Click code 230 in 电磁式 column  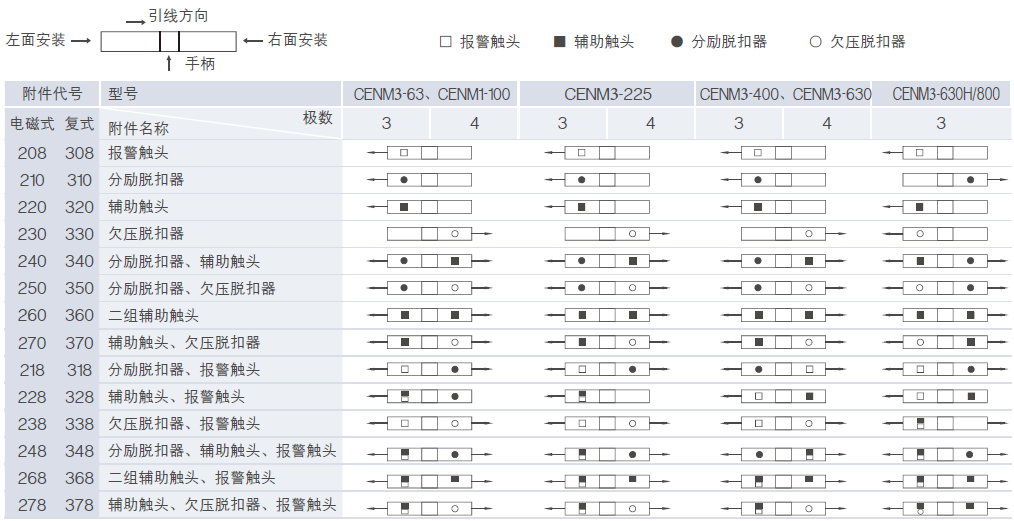[32, 234]
